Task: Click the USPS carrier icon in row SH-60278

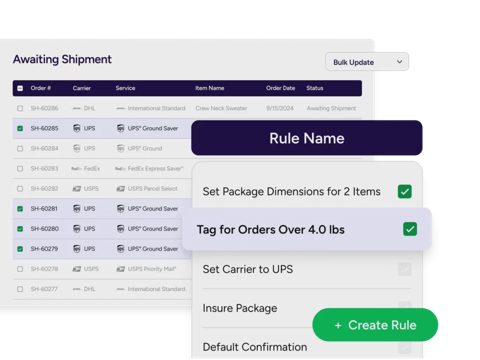Action: point(77,269)
